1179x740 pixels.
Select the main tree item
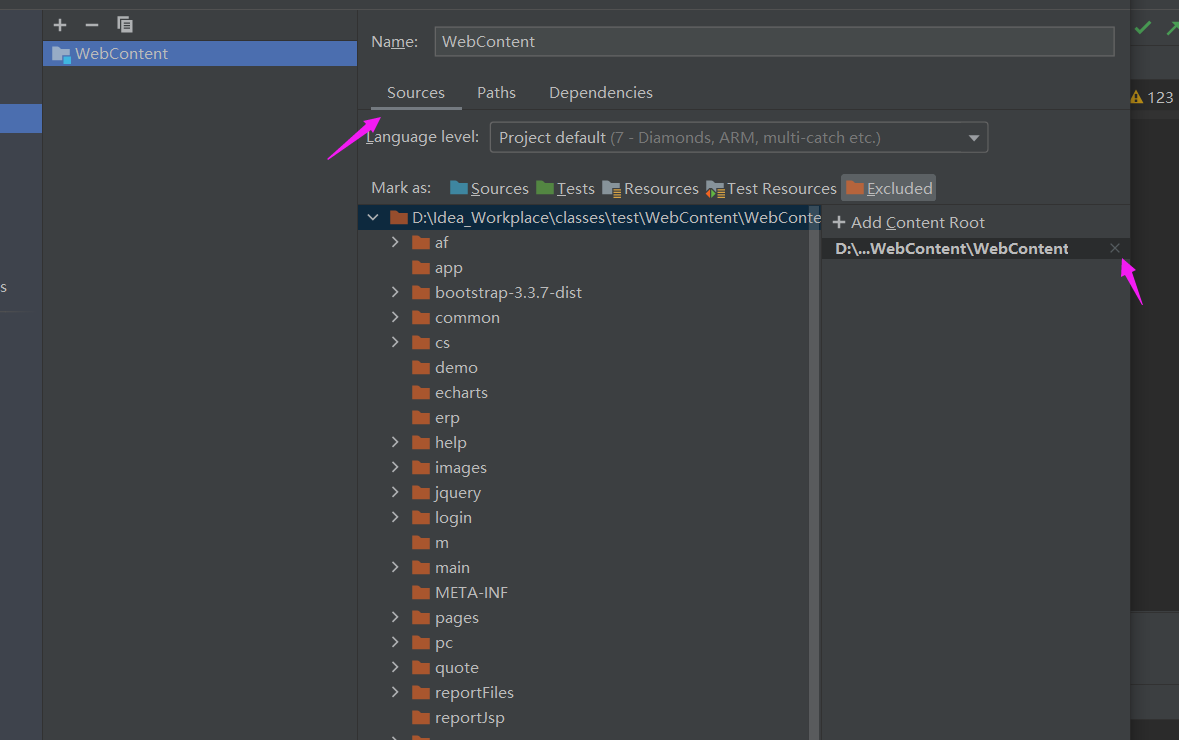coord(452,567)
